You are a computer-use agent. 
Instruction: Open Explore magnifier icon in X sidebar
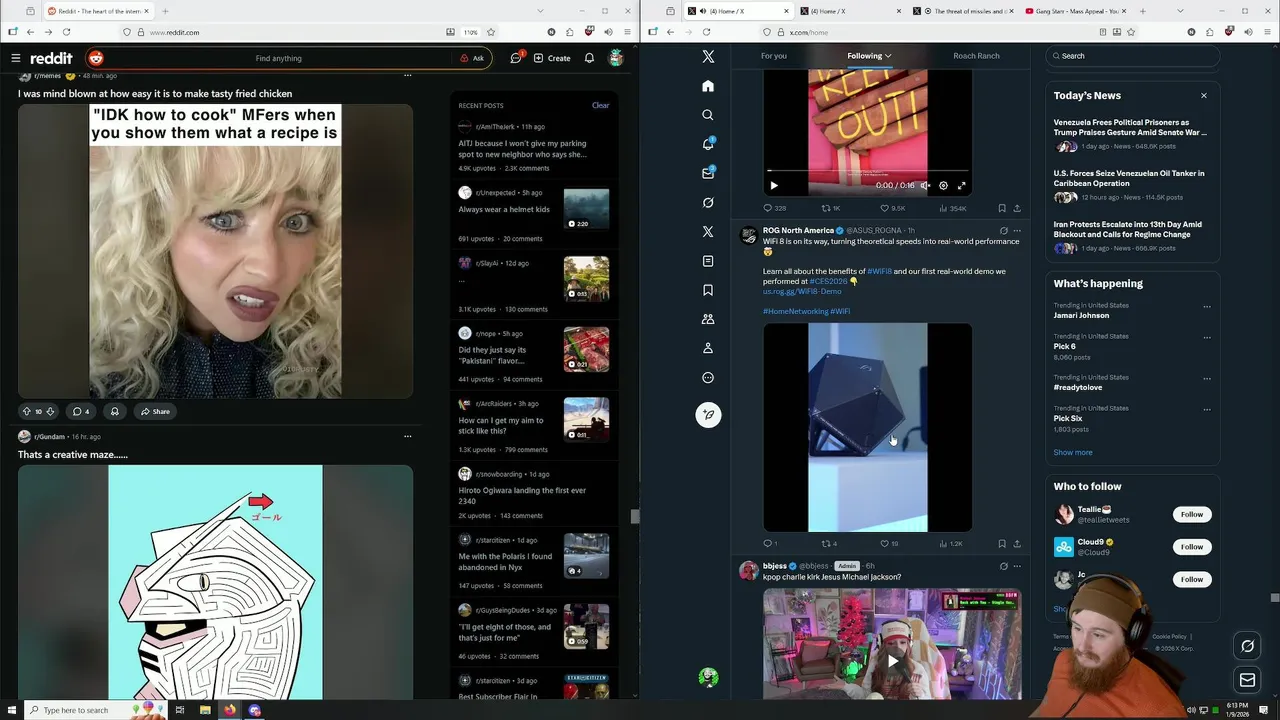(708, 115)
